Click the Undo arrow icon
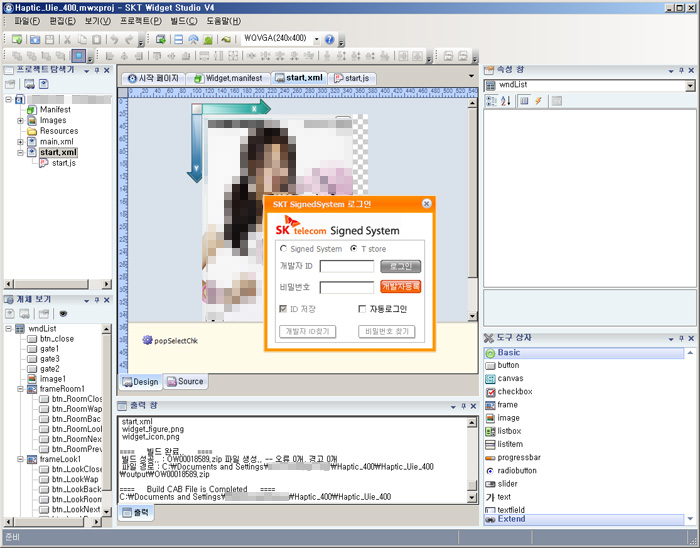The width and height of the screenshot is (700, 548). (x=114, y=39)
